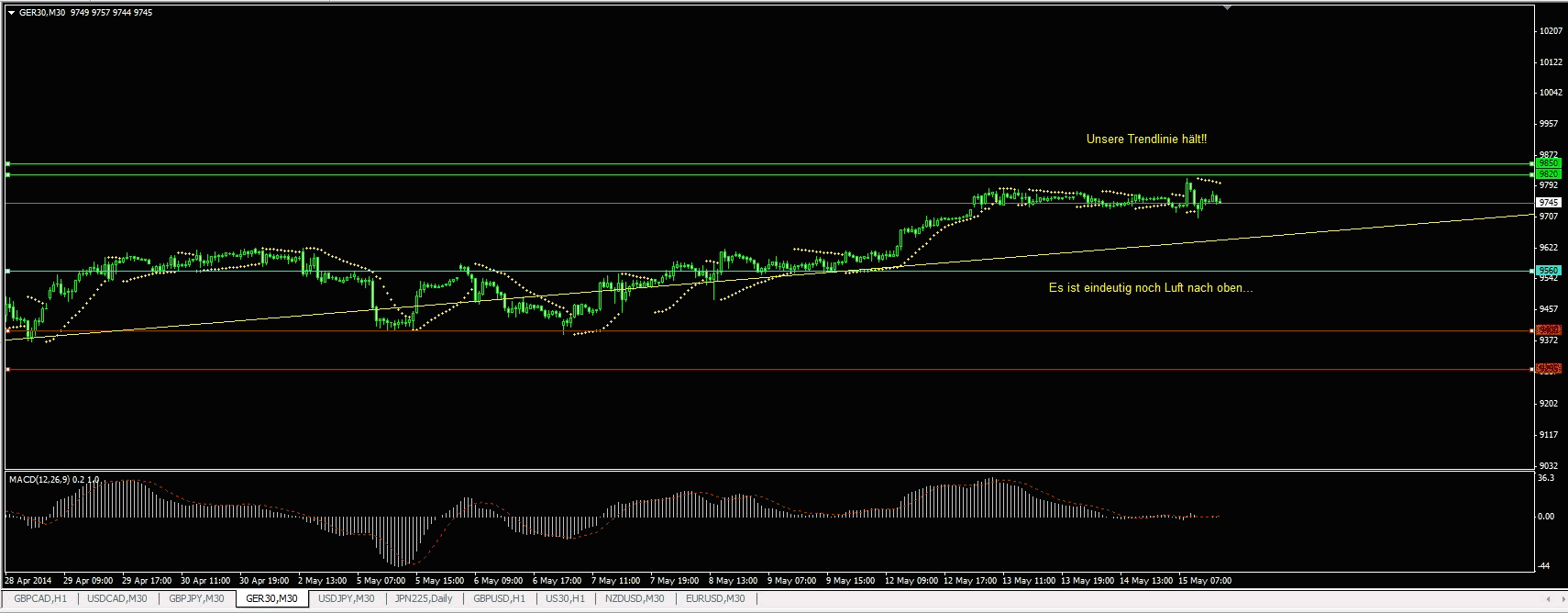Select the EURUSD,M30 chart tab
The height and width of the screenshot is (613, 1568).
point(715,598)
